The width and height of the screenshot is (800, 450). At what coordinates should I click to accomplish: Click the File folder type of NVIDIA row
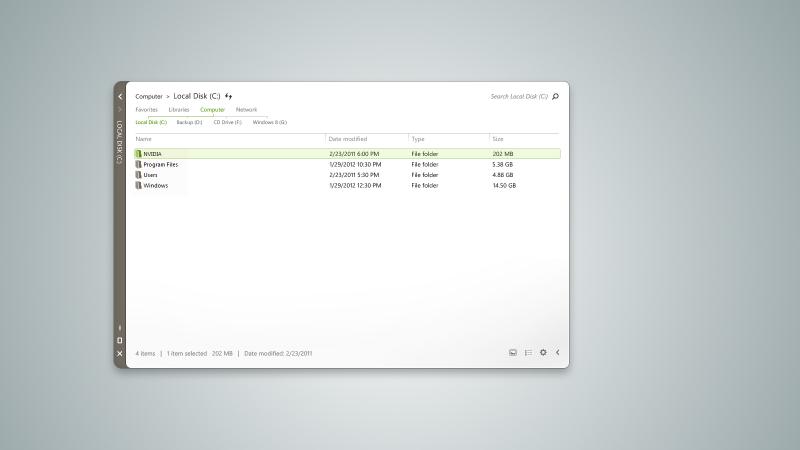tap(425, 154)
